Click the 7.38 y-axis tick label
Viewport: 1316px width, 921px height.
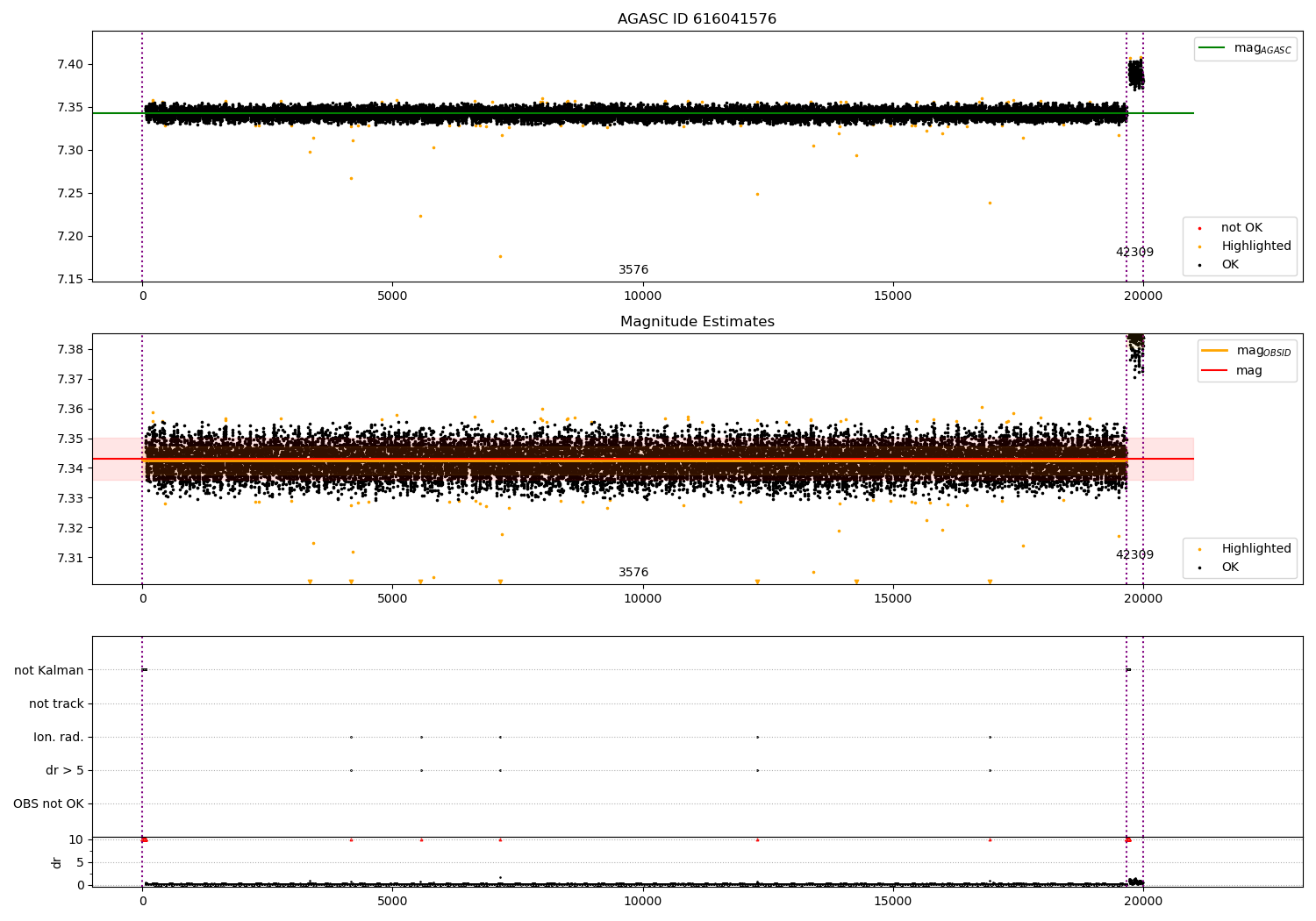pos(71,350)
